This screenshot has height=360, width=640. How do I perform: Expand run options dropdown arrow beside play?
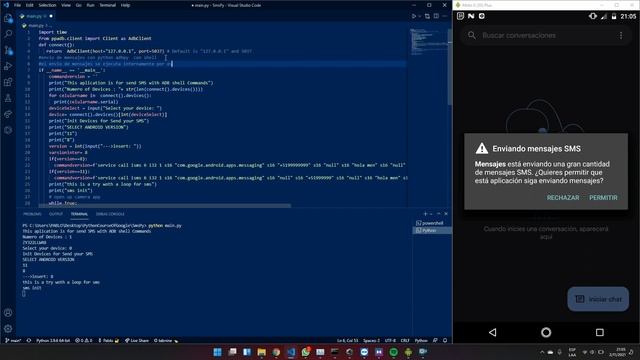click(x=420, y=16)
